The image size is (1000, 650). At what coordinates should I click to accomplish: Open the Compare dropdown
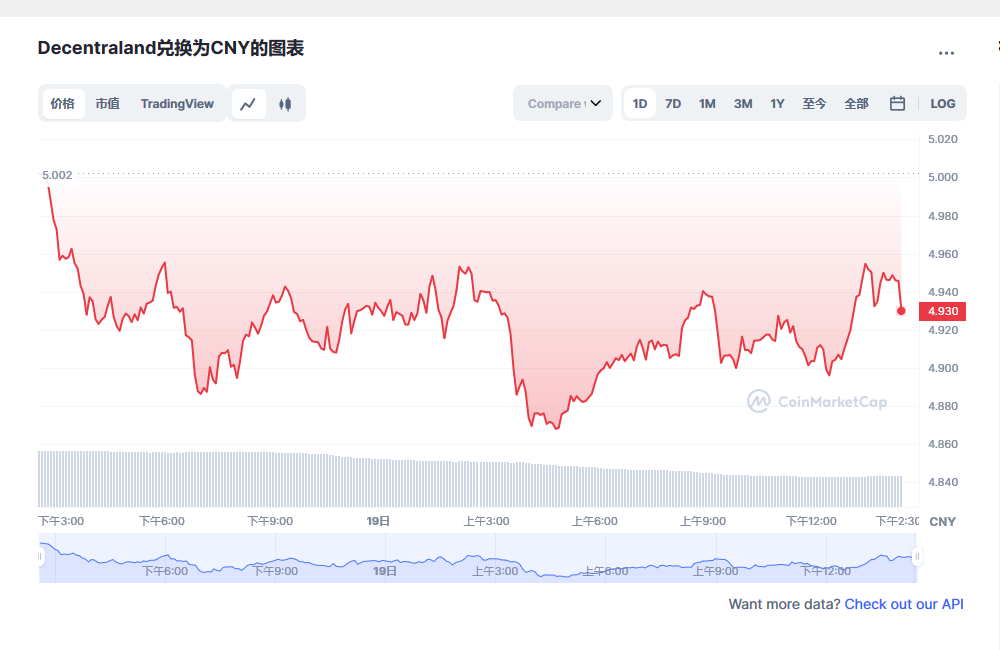563,103
